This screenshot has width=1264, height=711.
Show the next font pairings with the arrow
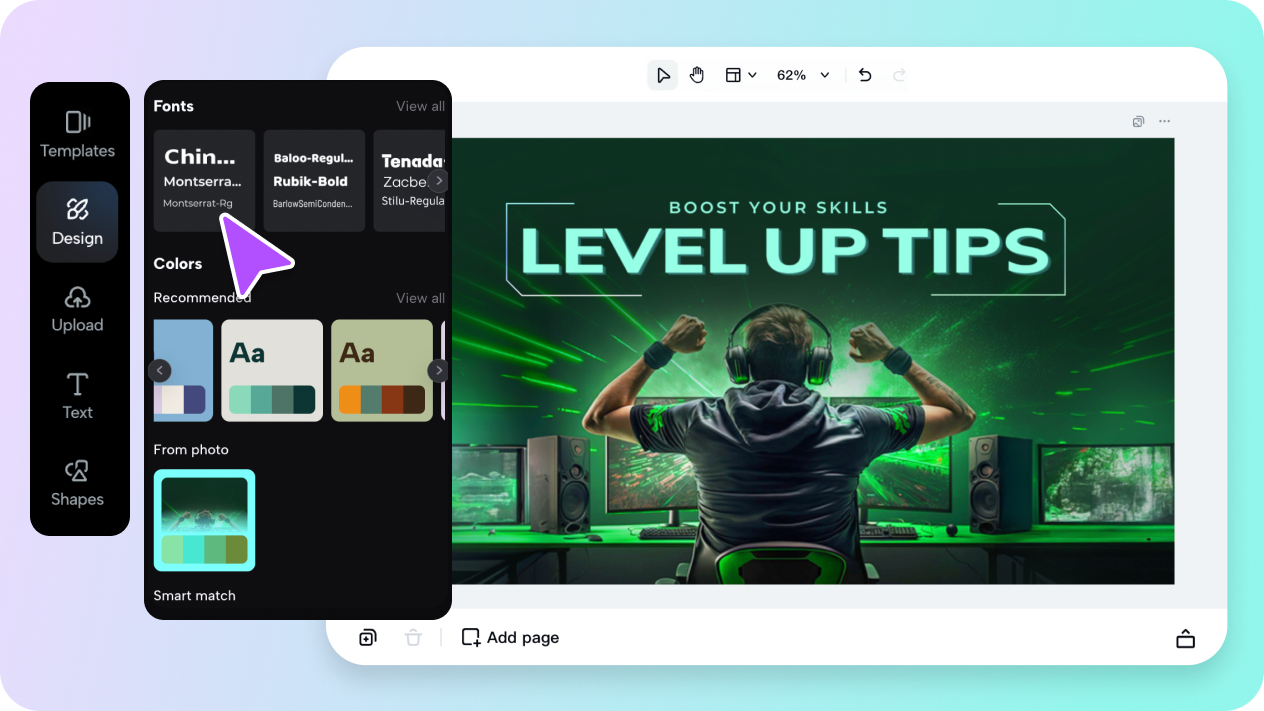coord(438,181)
